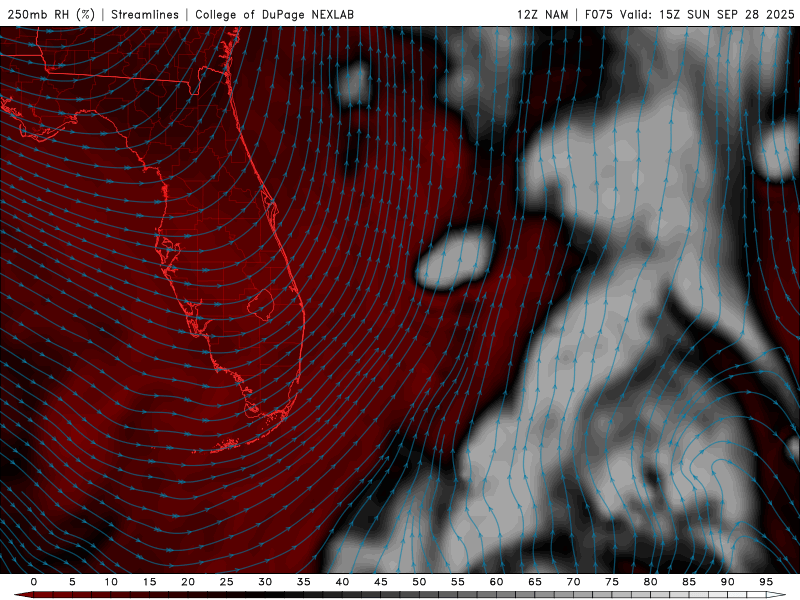Click the colorbar label "65"
Viewport: 800px width, 600px height.
535,582
